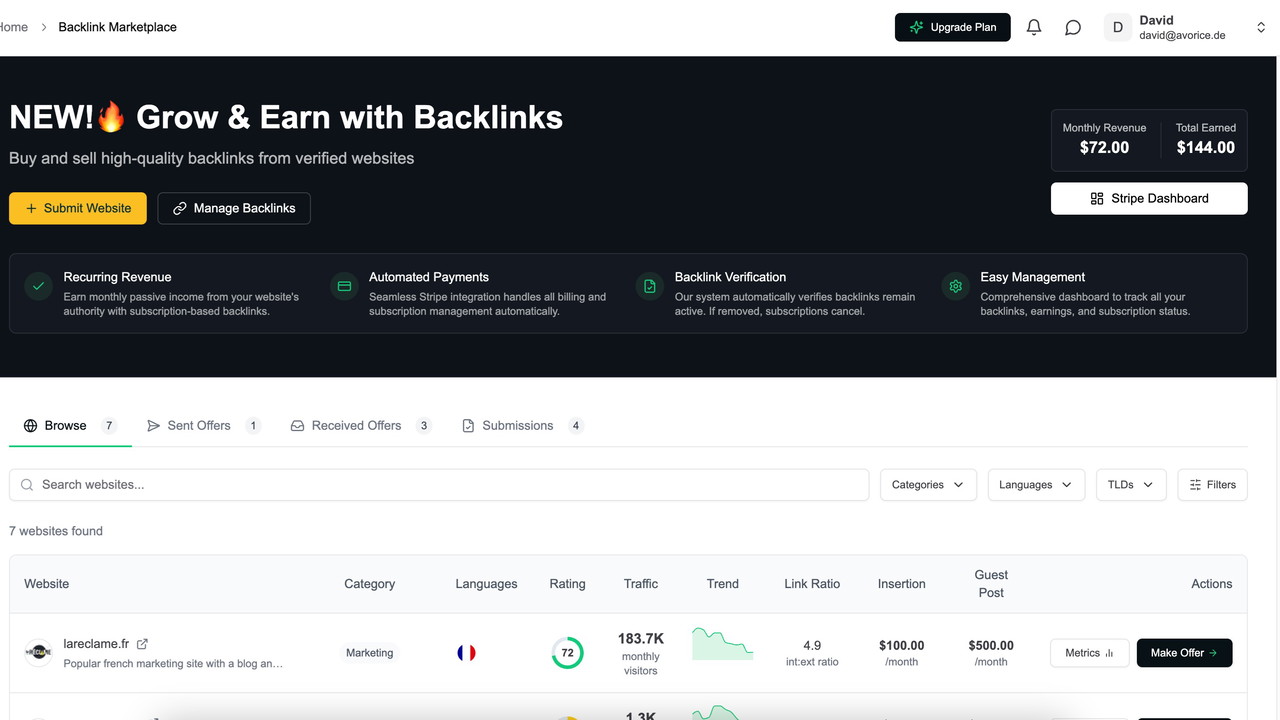Click external link icon beside lareclame.fr

coord(142,644)
